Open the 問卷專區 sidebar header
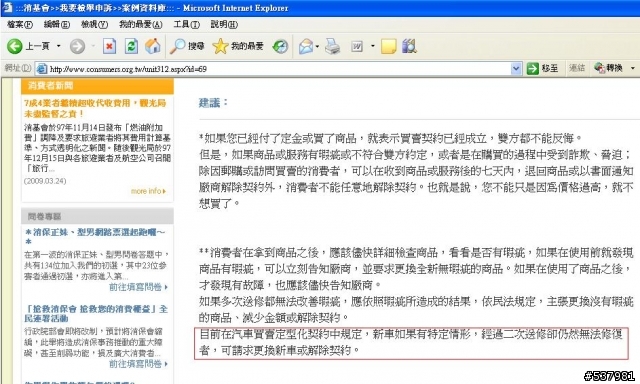Viewport: 640px width, 384px height. tap(97, 216)
